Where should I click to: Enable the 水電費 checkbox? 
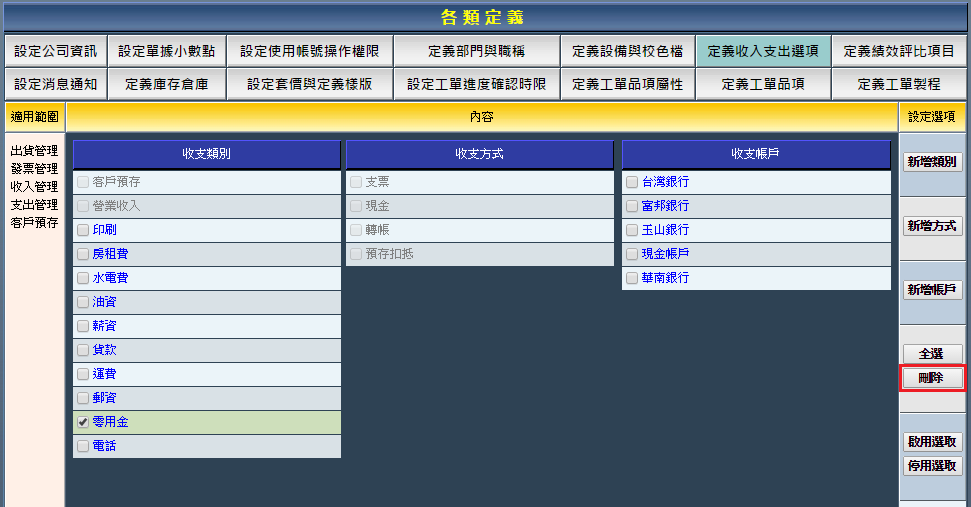click(83, 278)
